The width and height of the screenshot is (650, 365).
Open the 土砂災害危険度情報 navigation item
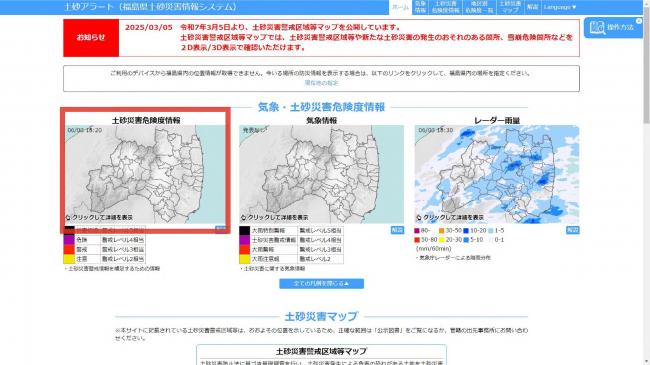coord(446,7)
